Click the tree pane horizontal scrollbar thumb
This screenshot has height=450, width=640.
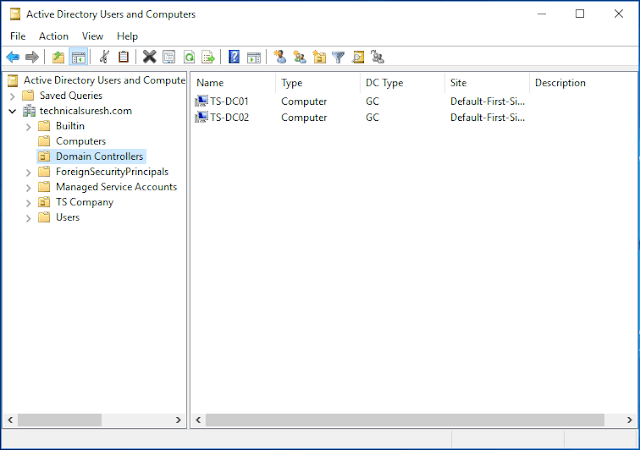coord(60,420)
